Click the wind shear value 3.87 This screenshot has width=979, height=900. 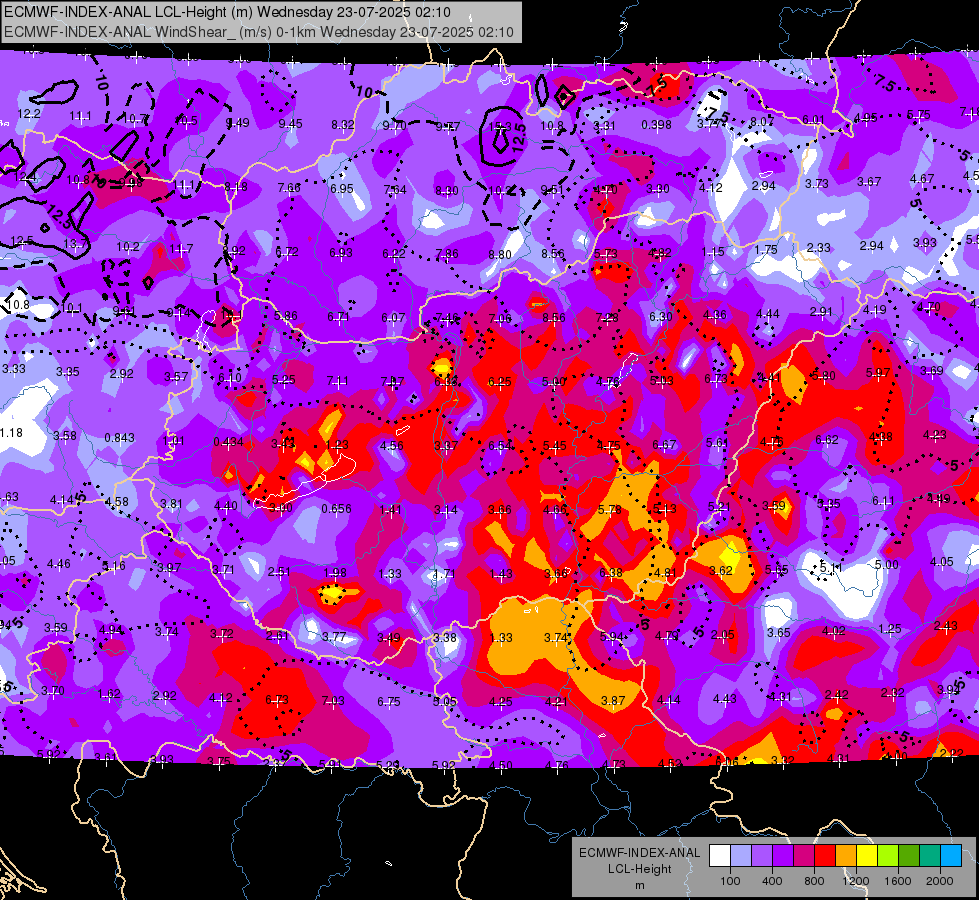pyautogui.click(x=612, y=701)
